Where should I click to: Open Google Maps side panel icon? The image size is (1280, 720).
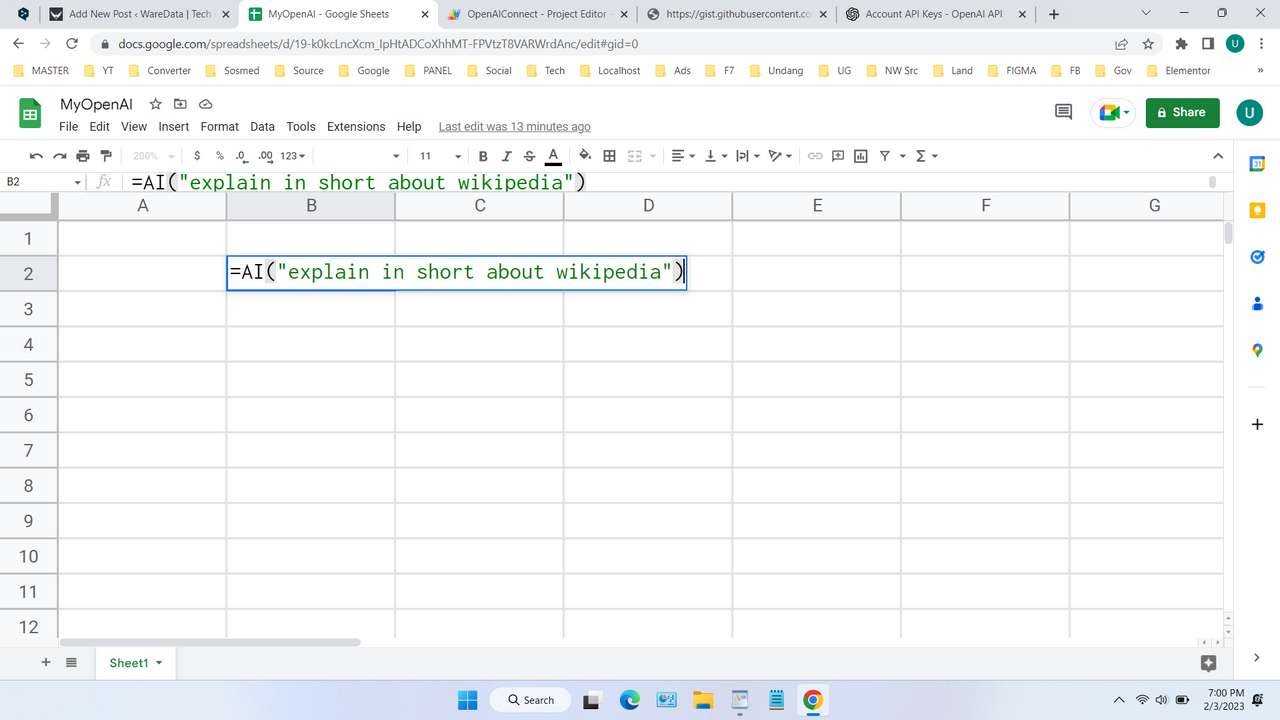point(1257,350)
